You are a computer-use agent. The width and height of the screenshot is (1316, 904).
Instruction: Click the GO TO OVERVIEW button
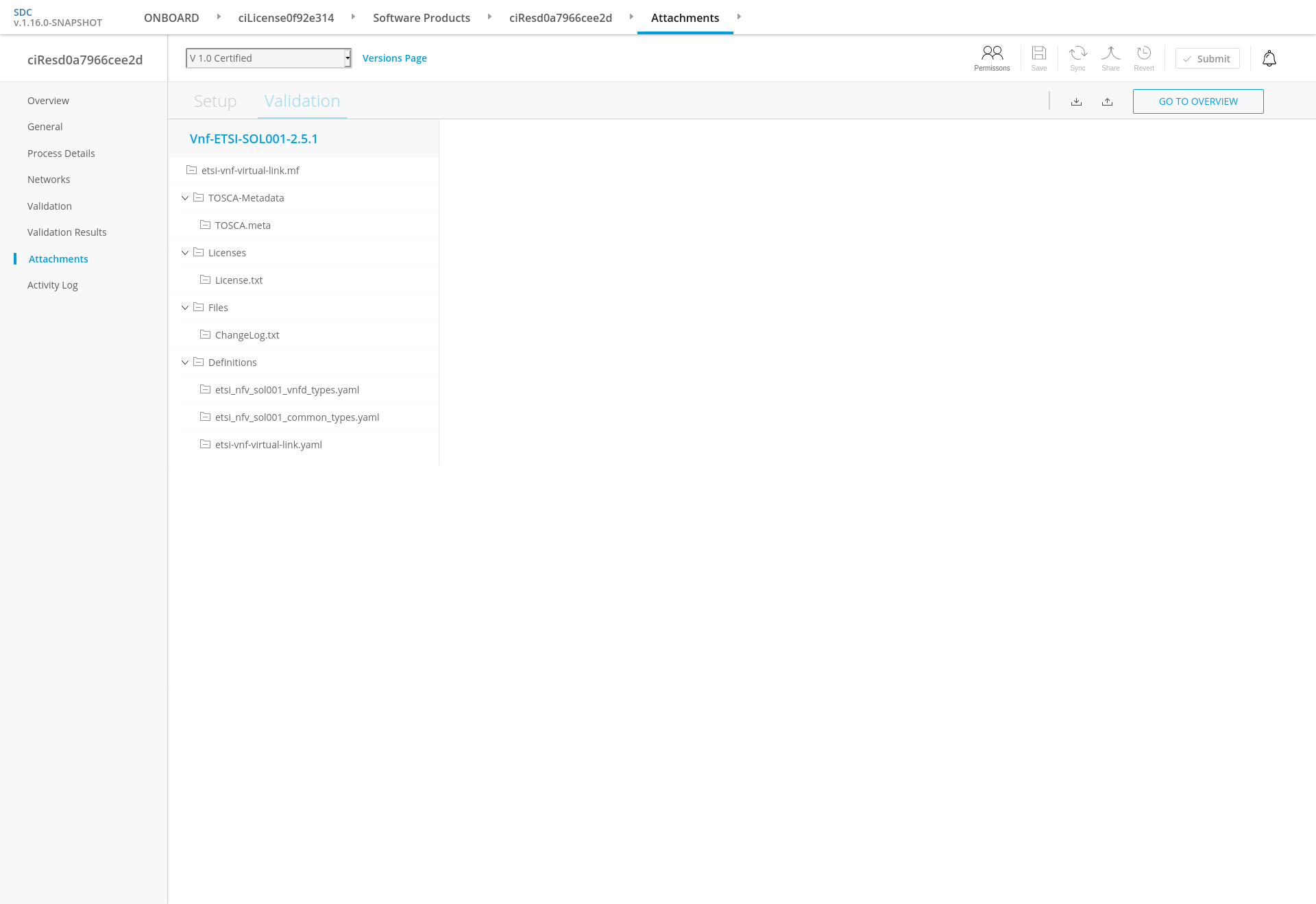click(x=1197, y=101)
